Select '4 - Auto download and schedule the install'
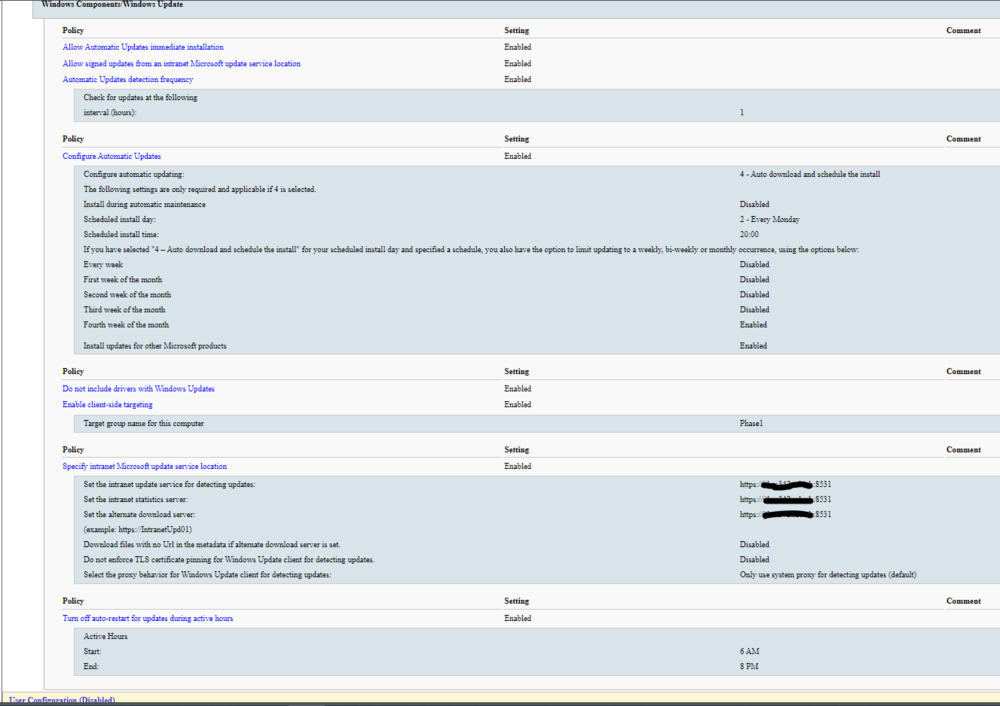The image size is (1000, 706). coord(809,174)
